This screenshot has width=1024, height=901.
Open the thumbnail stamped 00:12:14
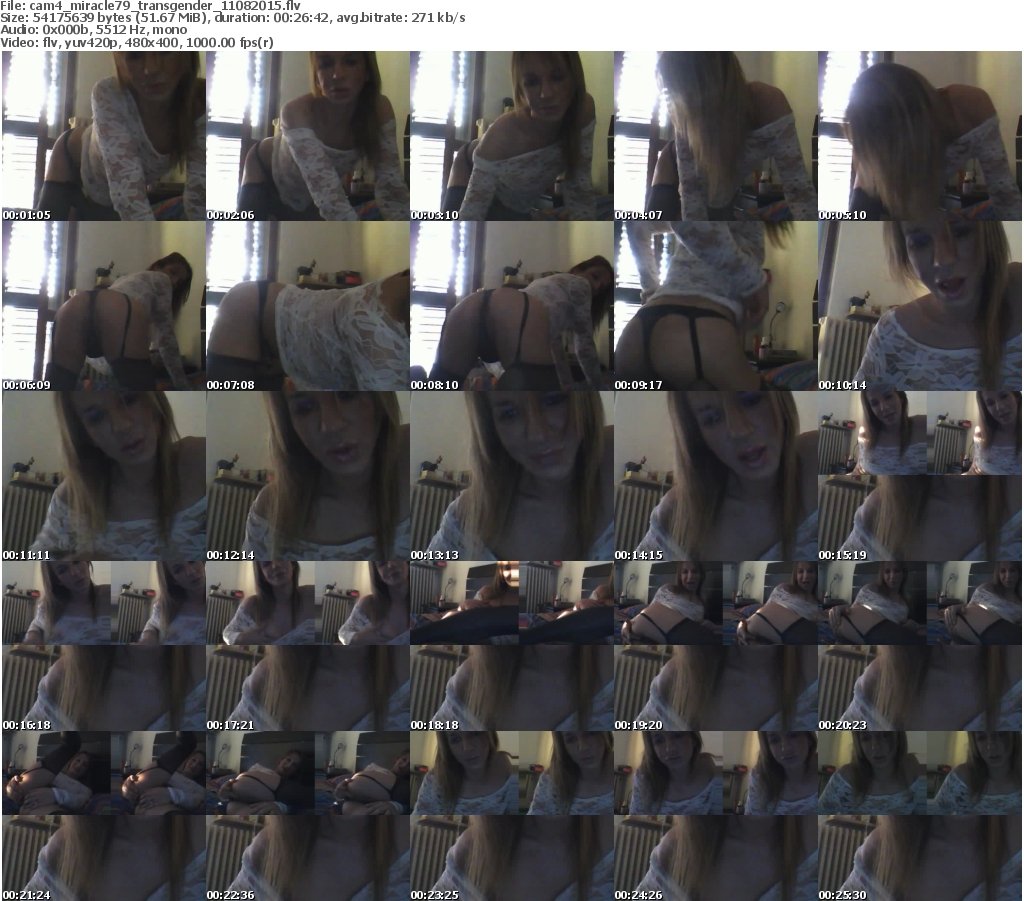tap(308, 476)
